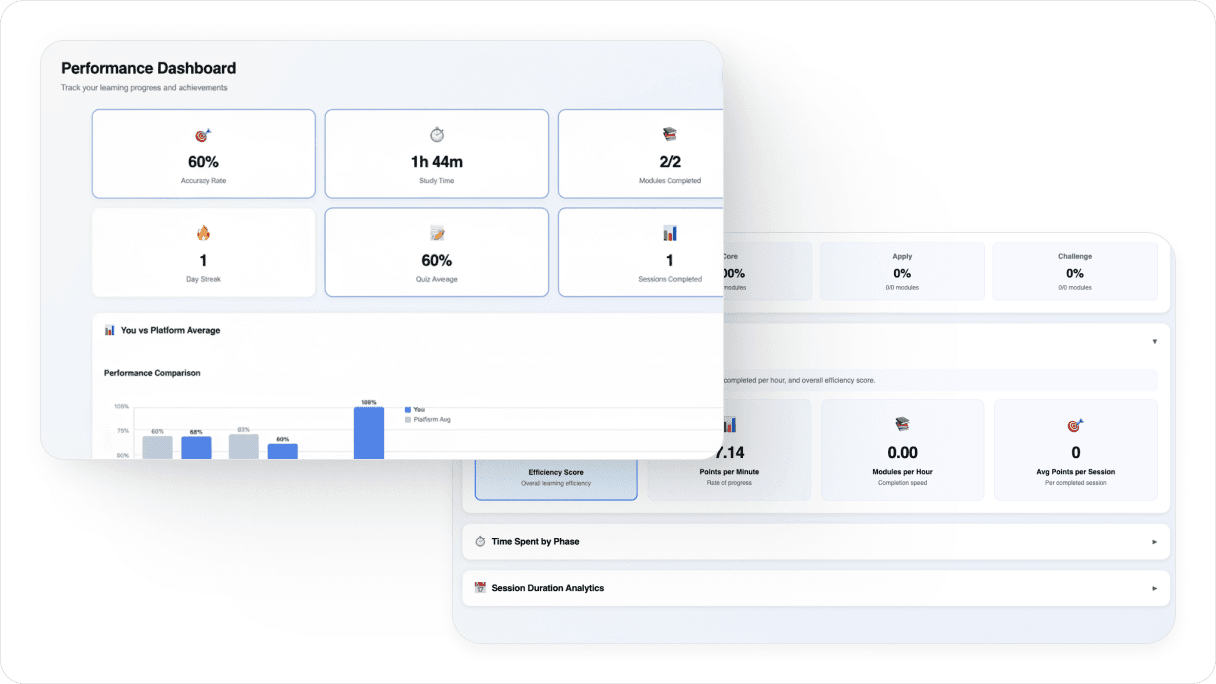Click the flame icon above Day Streak
Image resolution: width=1216 pixels, height=684 pixels.
203,233
